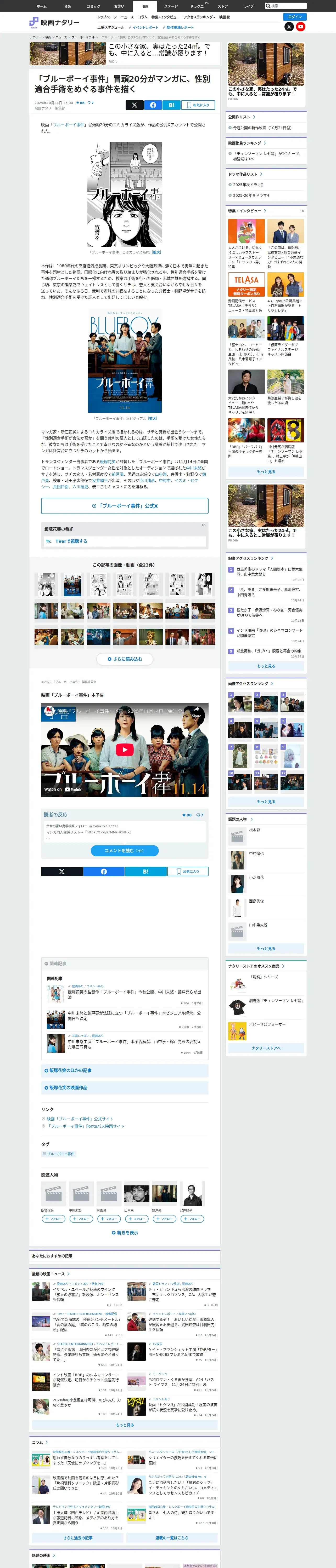The height and width of the screenshot is (1568, 336).
Task: Open 特集・インタビュー dropdown in sub navigation
Action: 165,17
